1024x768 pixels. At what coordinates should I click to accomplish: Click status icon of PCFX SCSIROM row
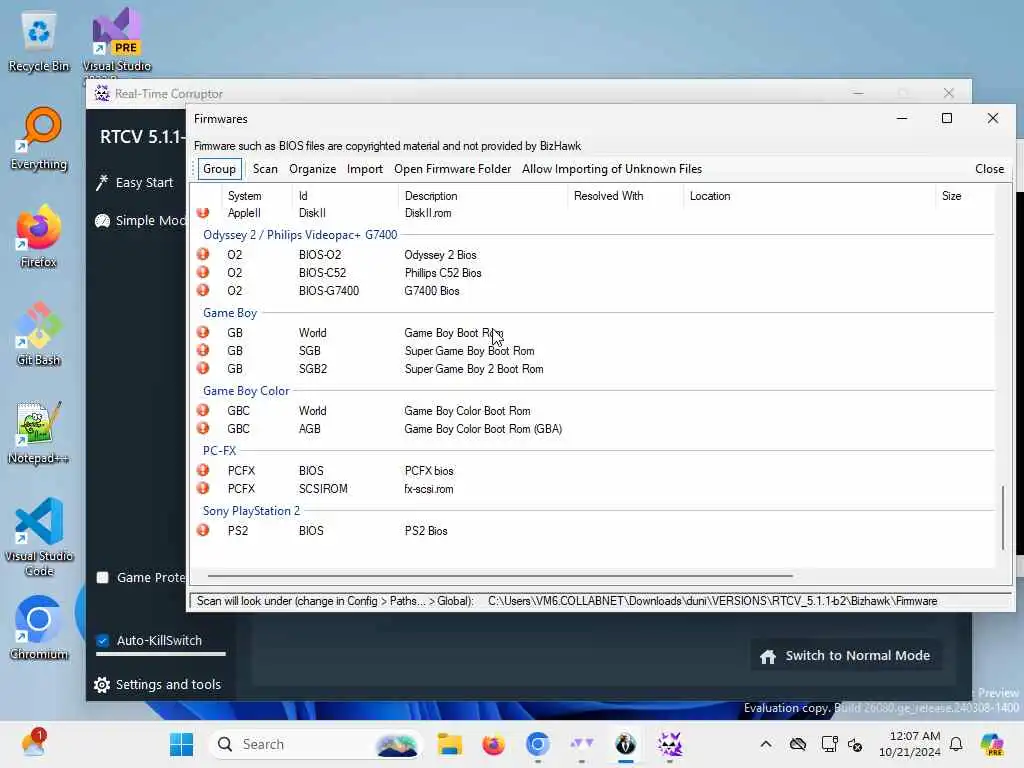coord(203,488)
